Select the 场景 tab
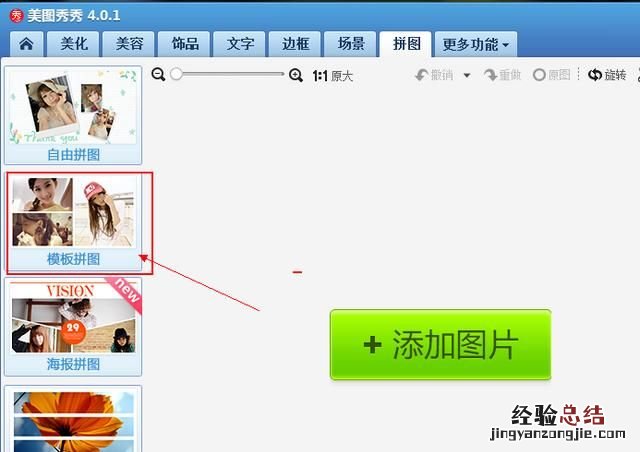 [x=350, y=44]
